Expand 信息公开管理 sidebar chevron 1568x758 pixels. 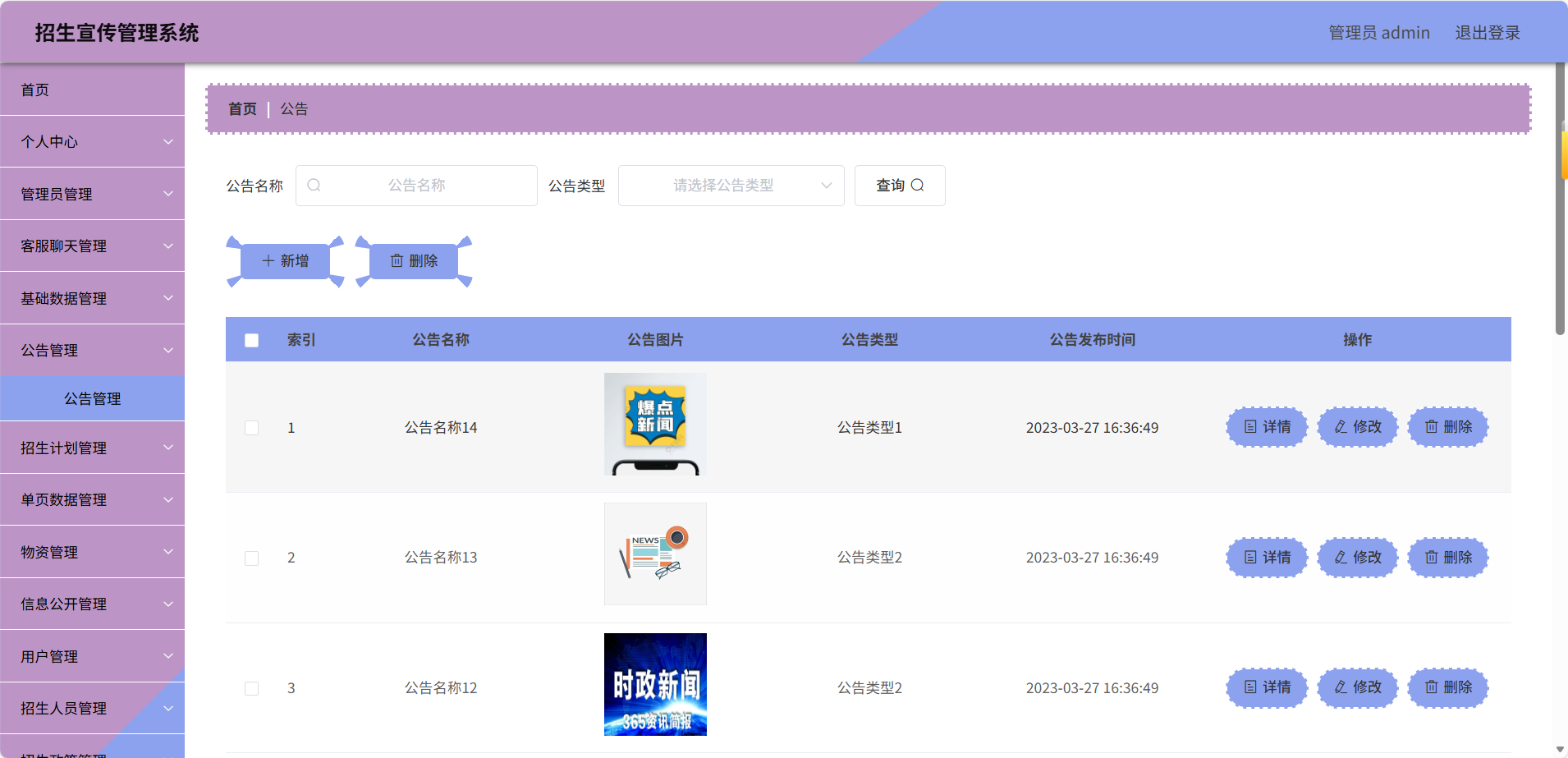tap(168, 604)
